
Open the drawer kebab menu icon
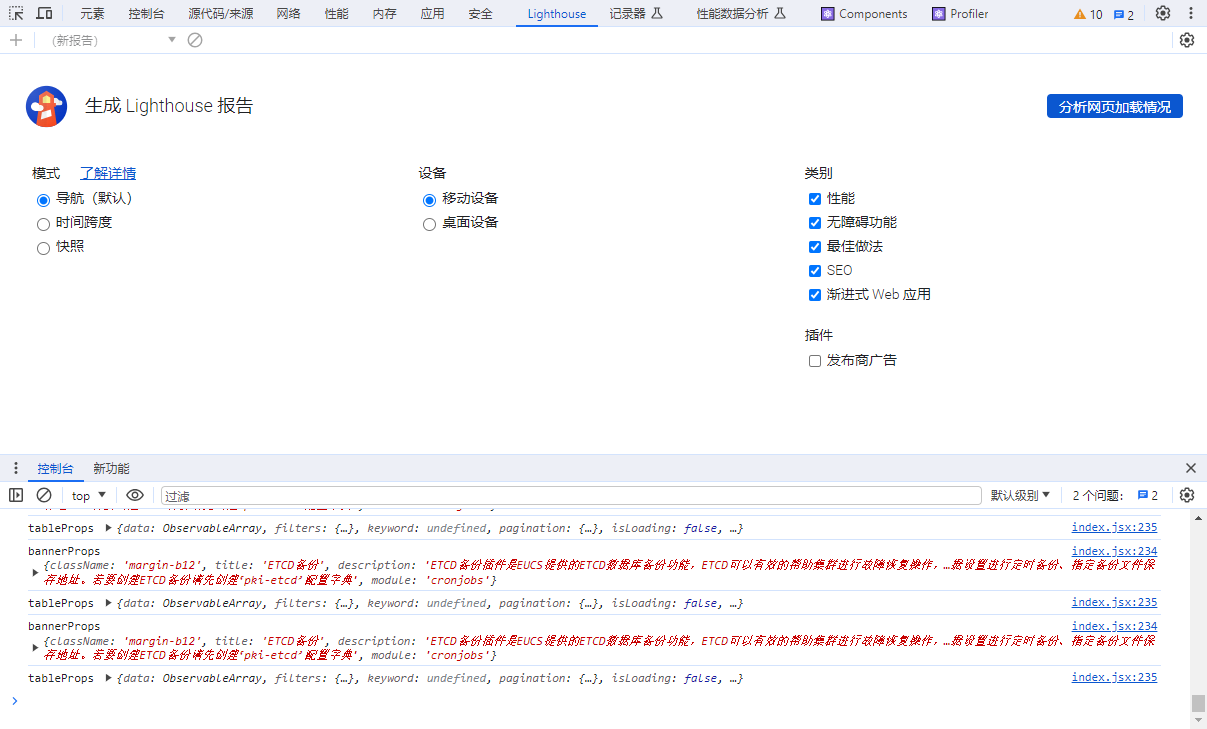(15, 468)
